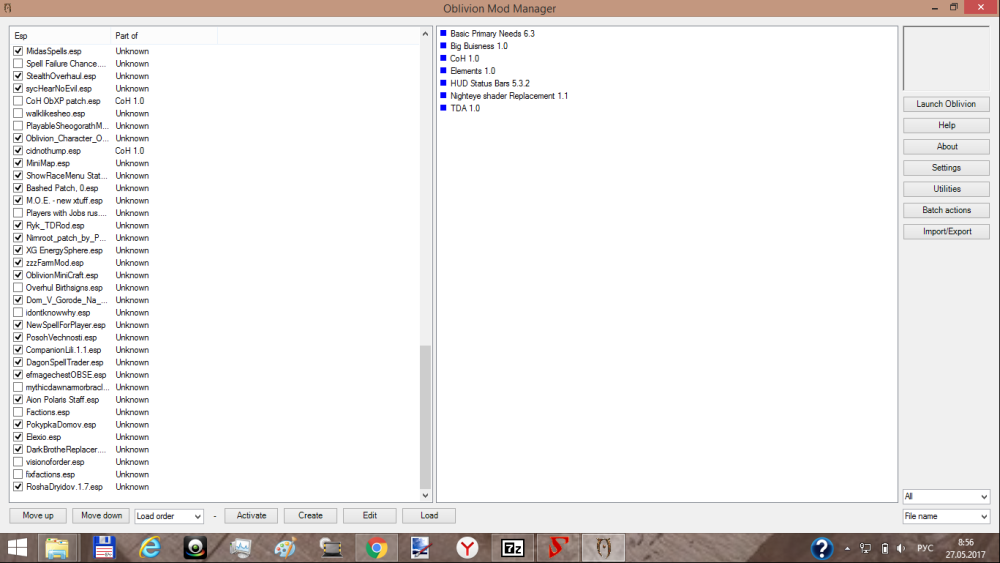Click Load button
This screenshot has width=1000, height=563.
(429, 515)
